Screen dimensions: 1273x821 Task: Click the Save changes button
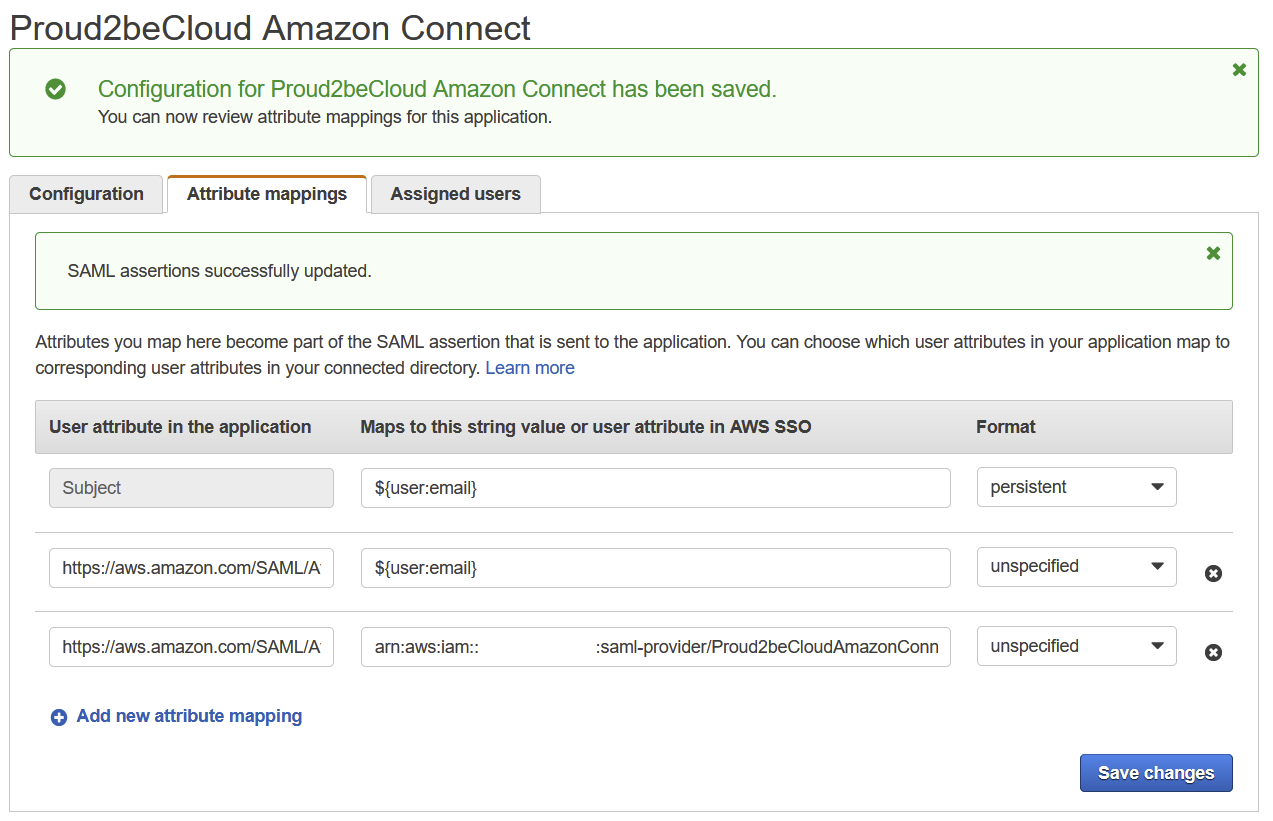tap(1155, 772)
